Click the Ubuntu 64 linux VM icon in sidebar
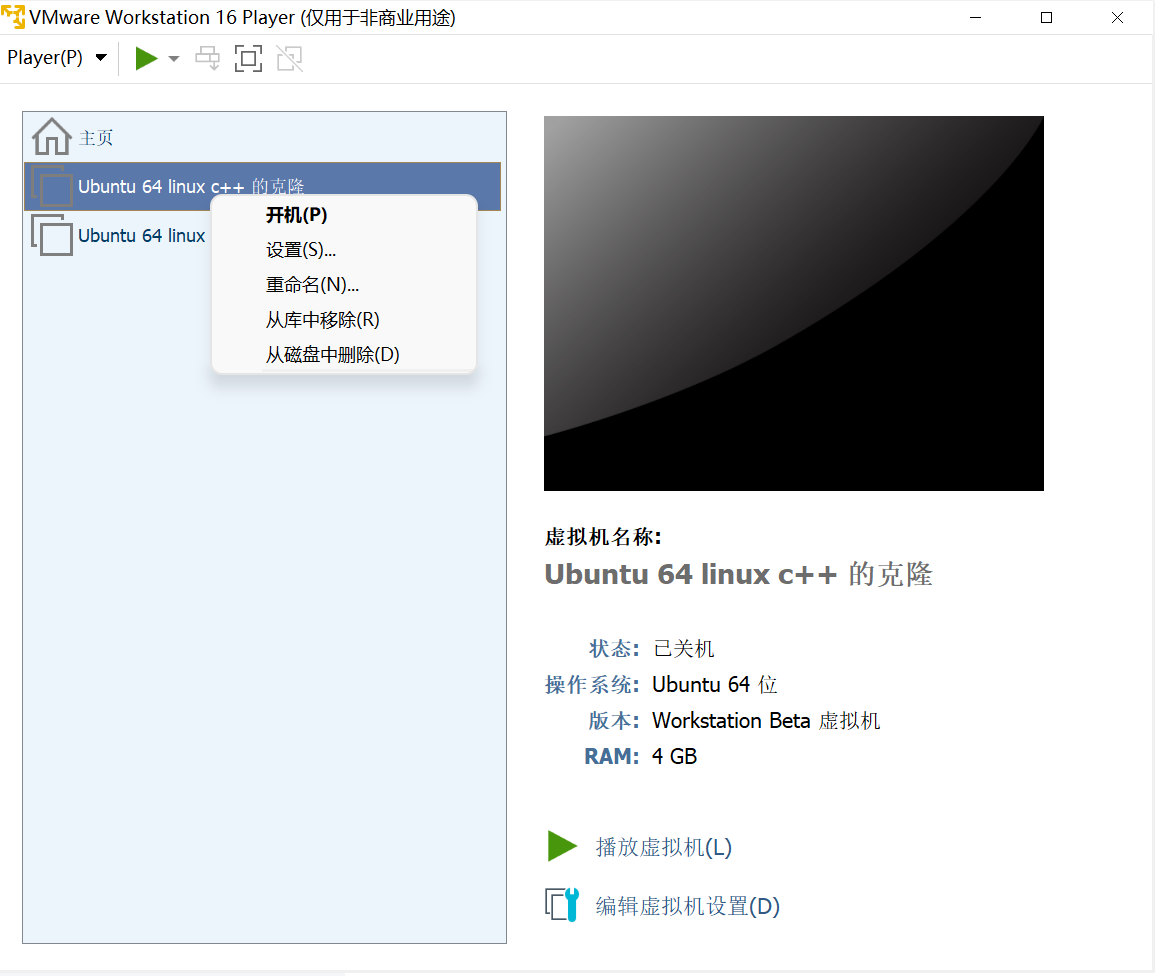The width and height of the screenshot is (1155, 976). tap(50, 236)
